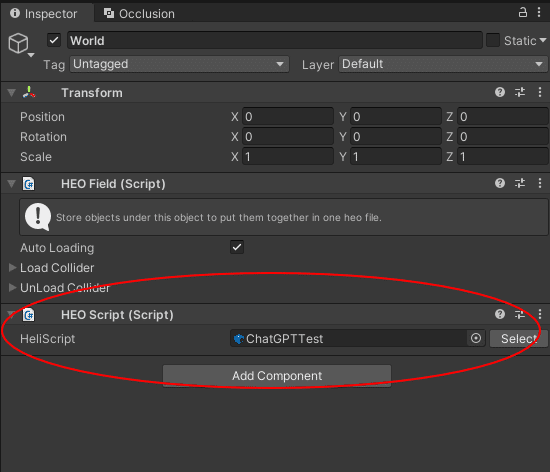Open HEO Script help reference icon
550x472 pixels.
click(x=500, y=314)
